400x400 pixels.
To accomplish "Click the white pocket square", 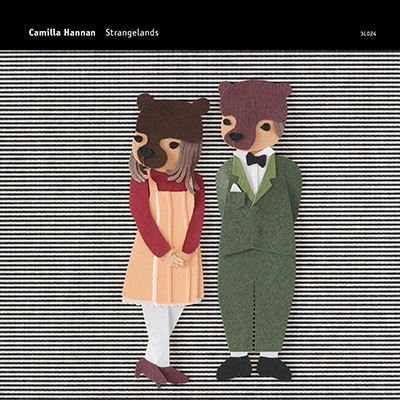I will tap(235, 188).
